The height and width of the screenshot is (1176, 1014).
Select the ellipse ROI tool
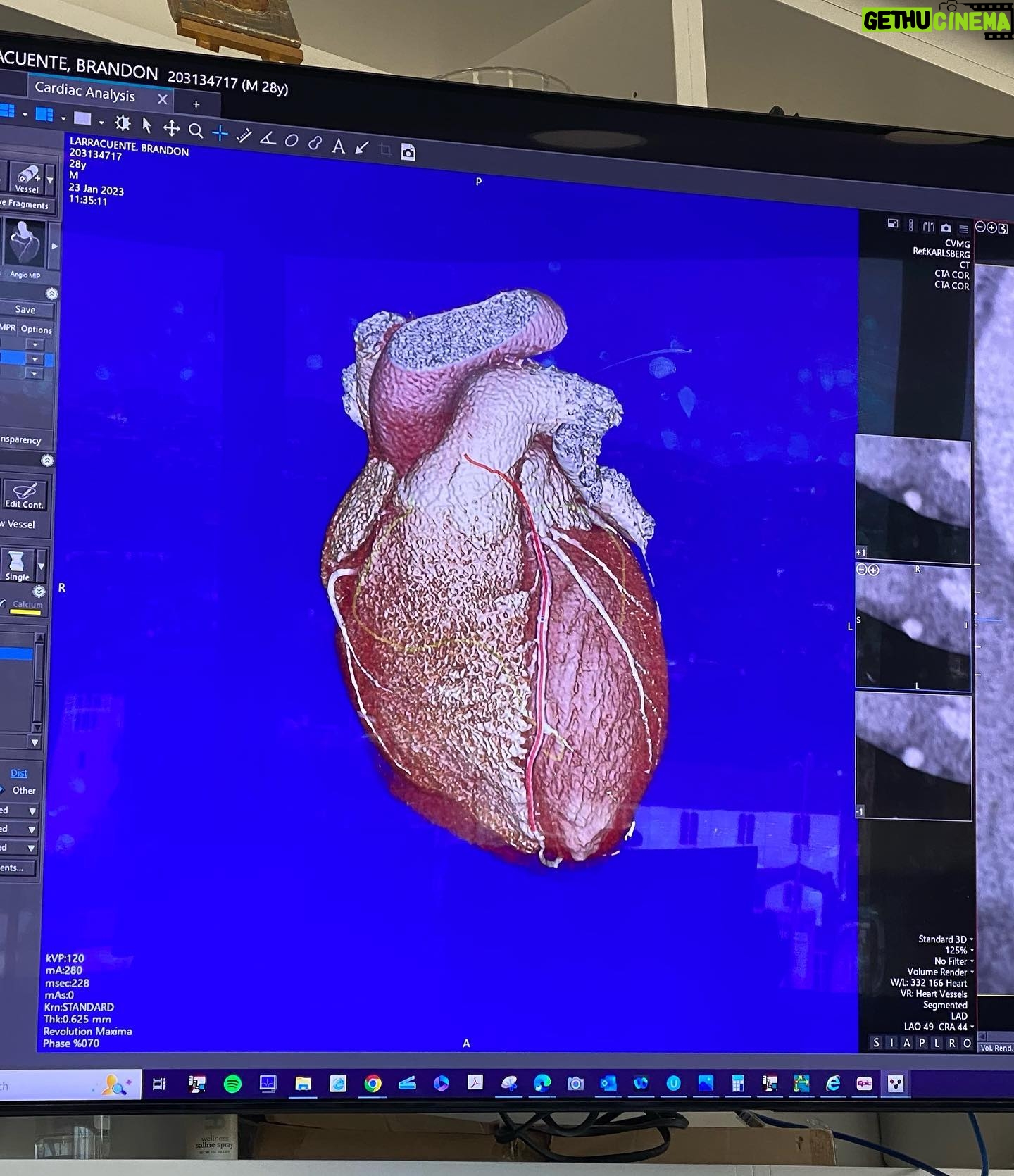291,140
